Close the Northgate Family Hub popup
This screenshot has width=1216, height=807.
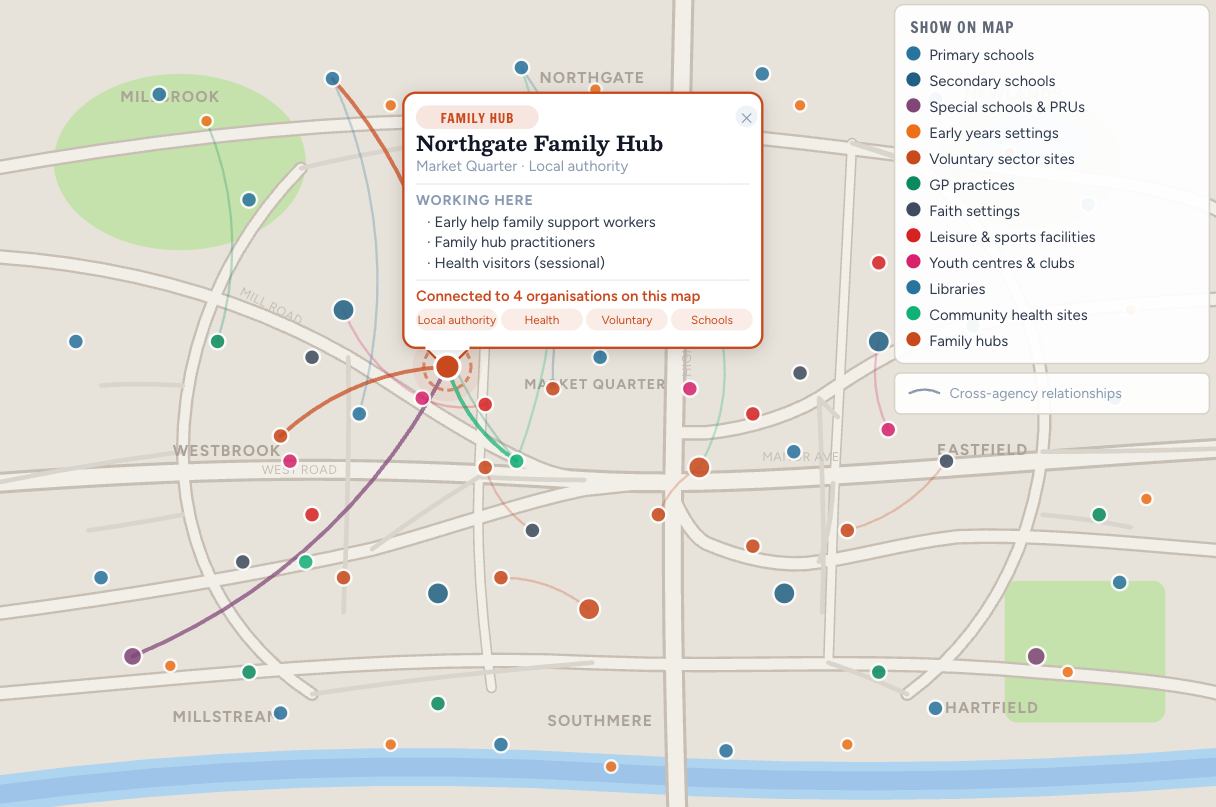[x=746, y=118]
